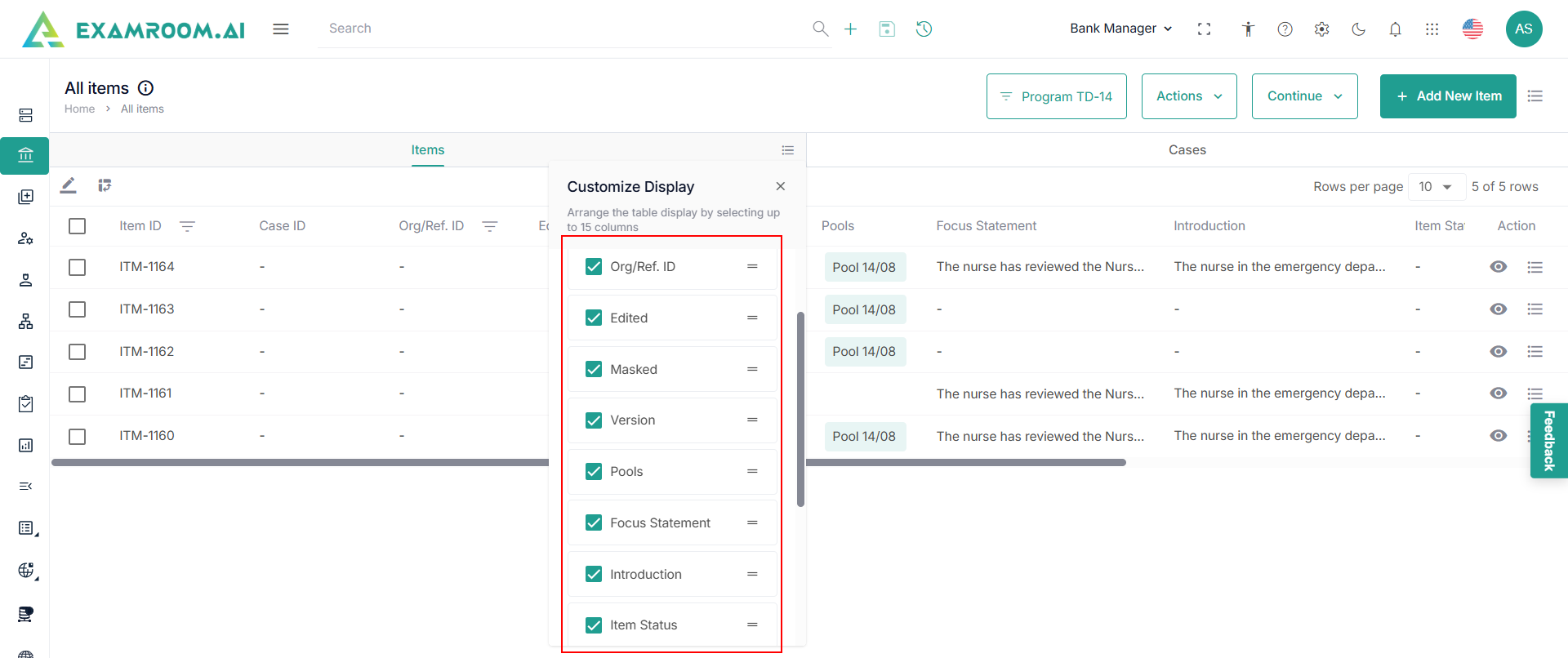Open the notifications bell

[x=1395, y=29]
